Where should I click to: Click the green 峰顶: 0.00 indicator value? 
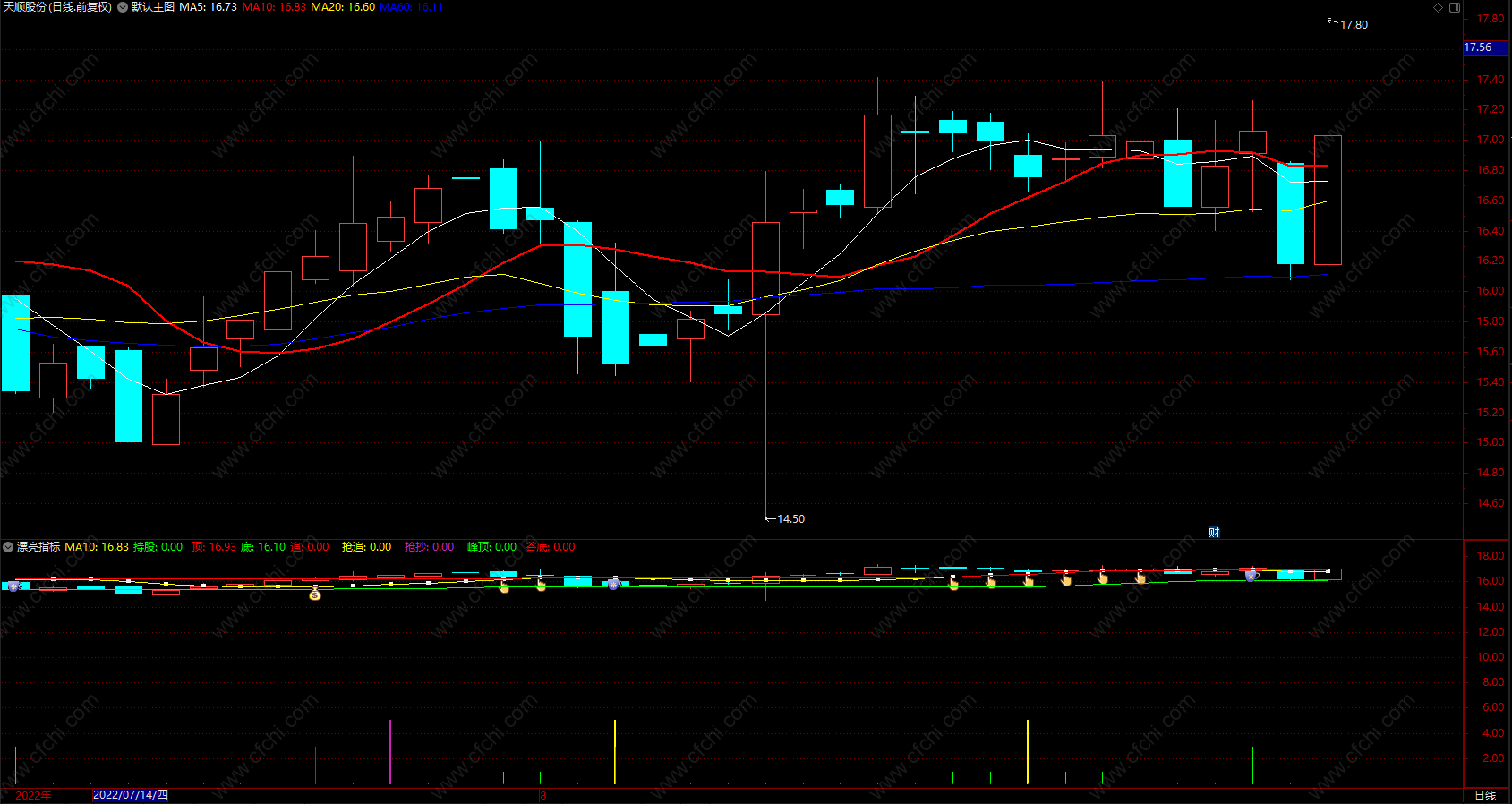click(x=491, y=547)
